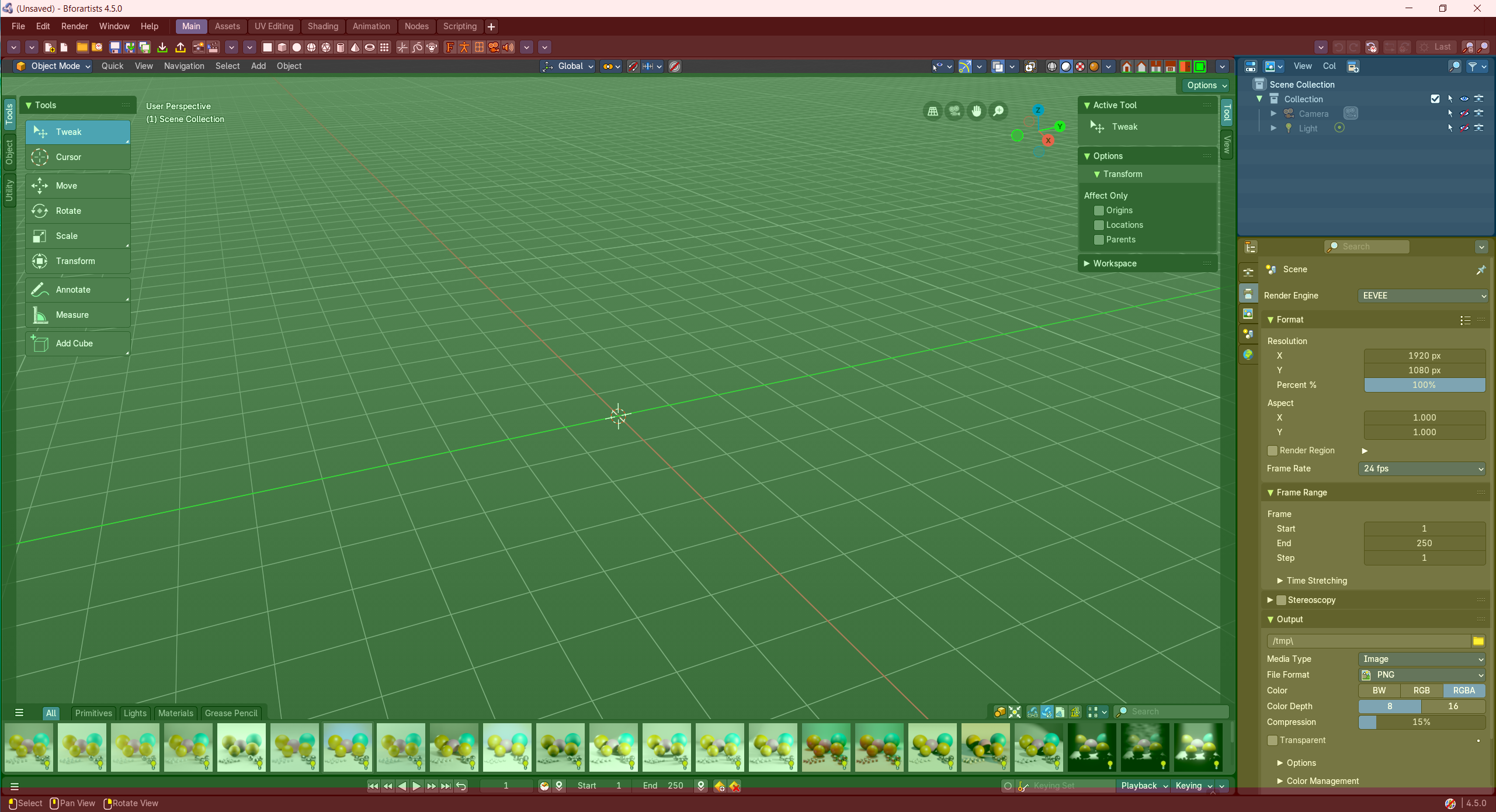Select the Transform tool
Screen dimensions: 1496x812
78,261
